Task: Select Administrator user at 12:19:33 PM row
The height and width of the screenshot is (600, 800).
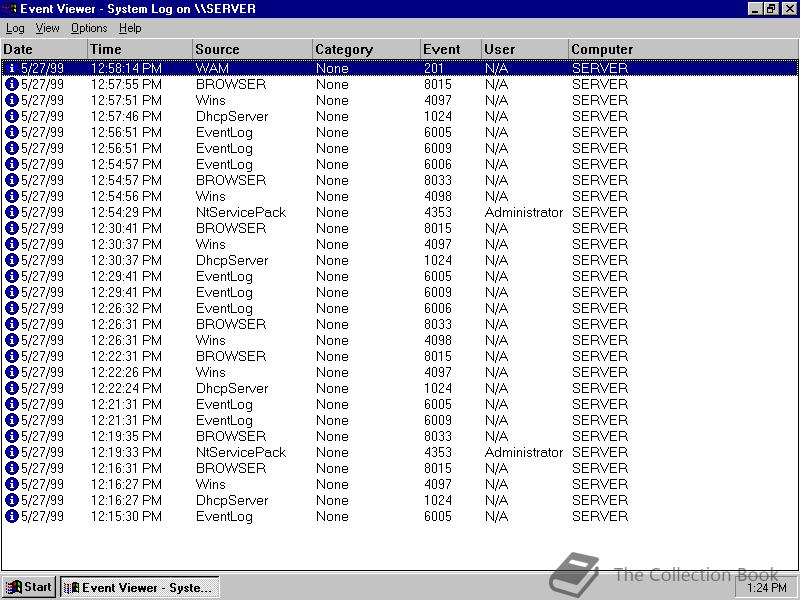Action: click(x=524, y=452)
